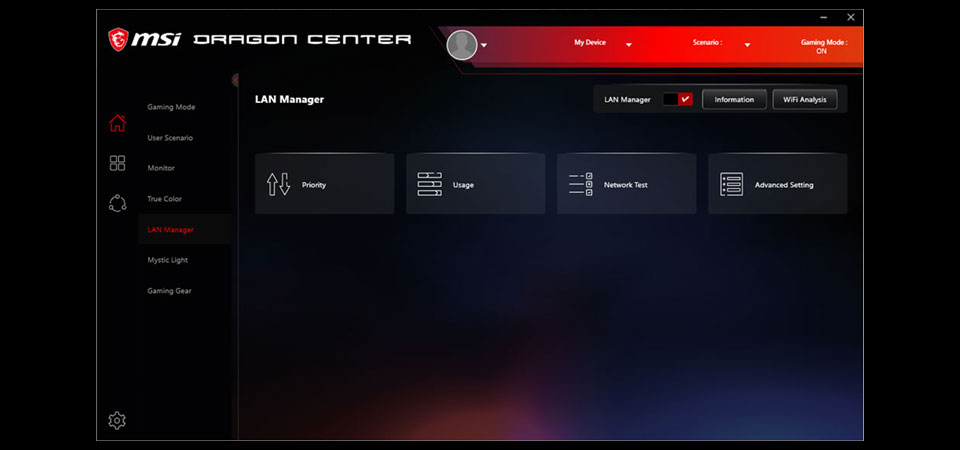Click the Gaming Mode: ON indicator
The image size is (960, 450).
pyautogui.click(x=823, y=47)
